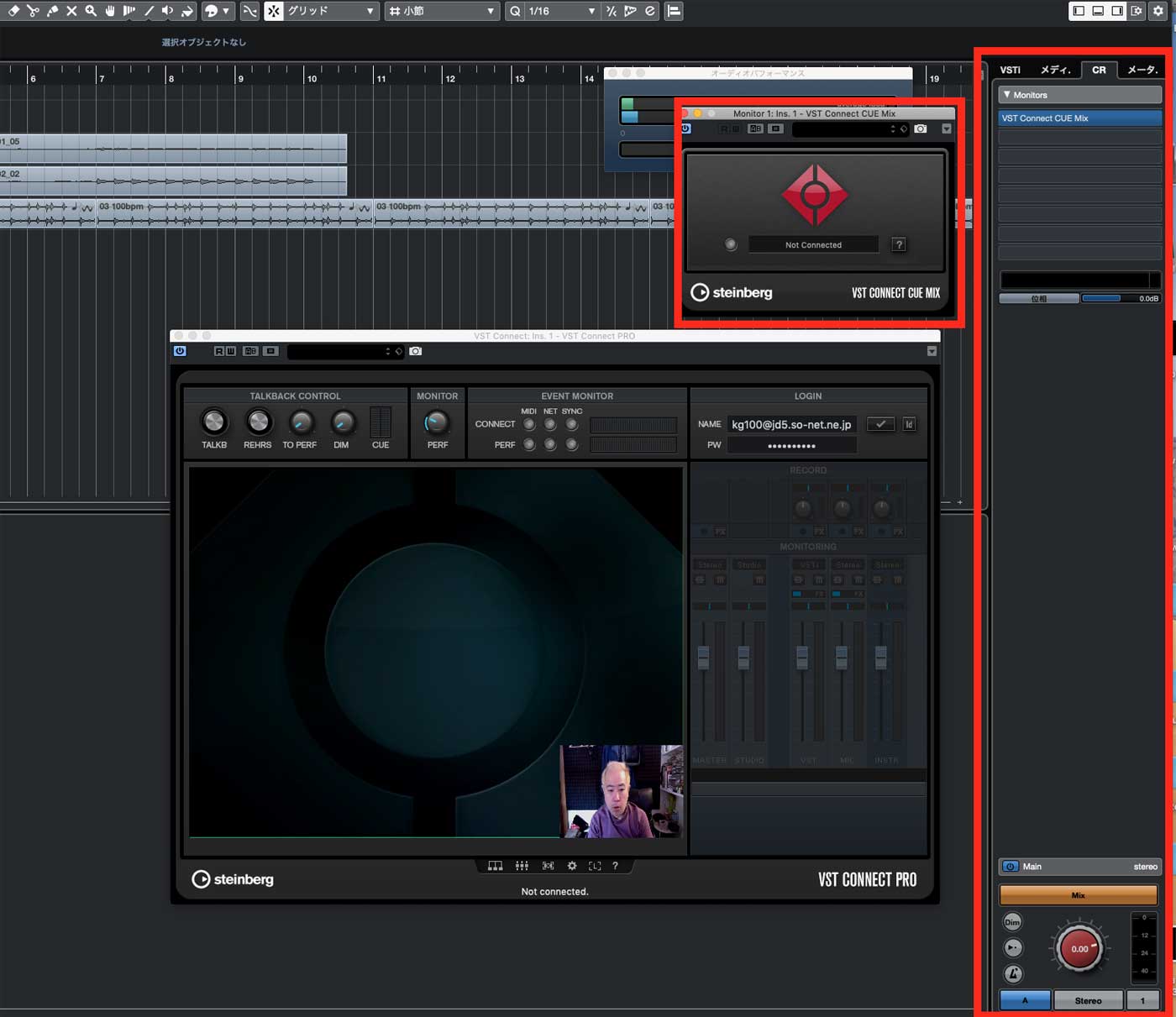Toggle the lower zone layout button
Viewport: 1176px width, 1017px height.
pos(1098,11)
